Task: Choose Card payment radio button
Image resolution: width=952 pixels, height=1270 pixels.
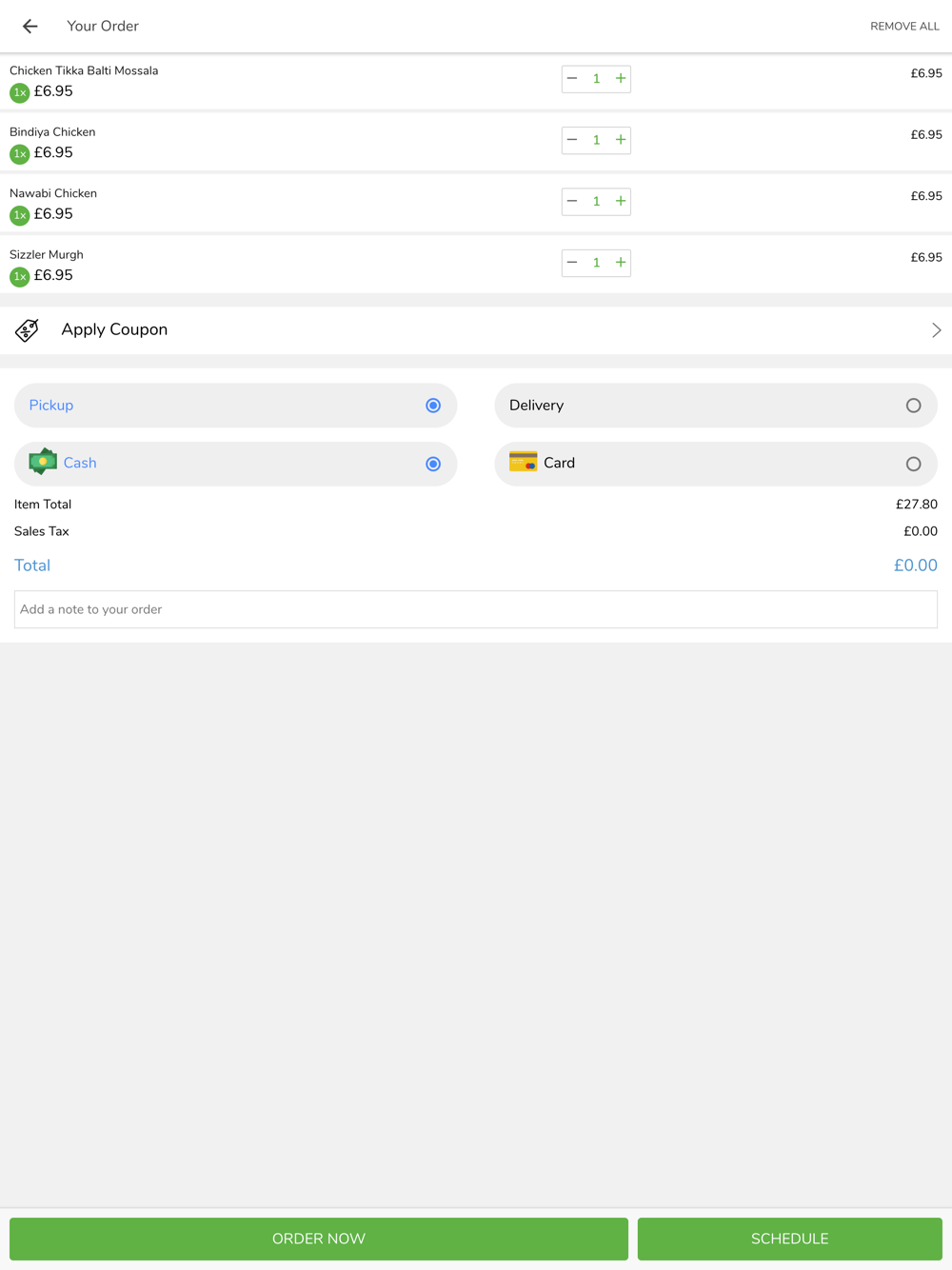Action: tap(913, 465)
